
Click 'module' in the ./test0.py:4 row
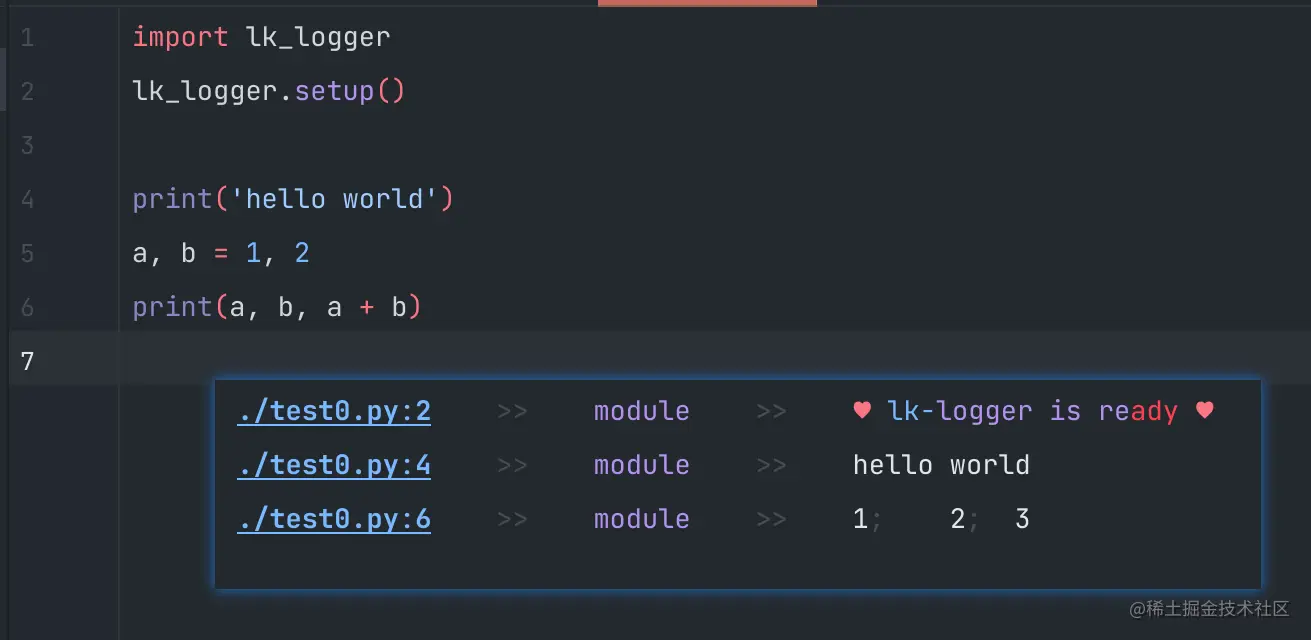(641, 466)
